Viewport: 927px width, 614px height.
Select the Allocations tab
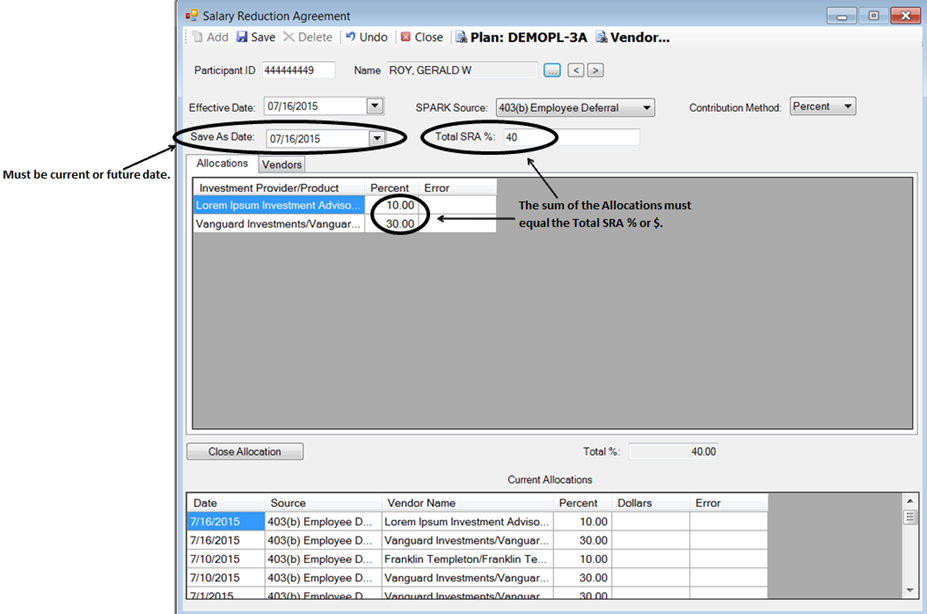point(222,163)
